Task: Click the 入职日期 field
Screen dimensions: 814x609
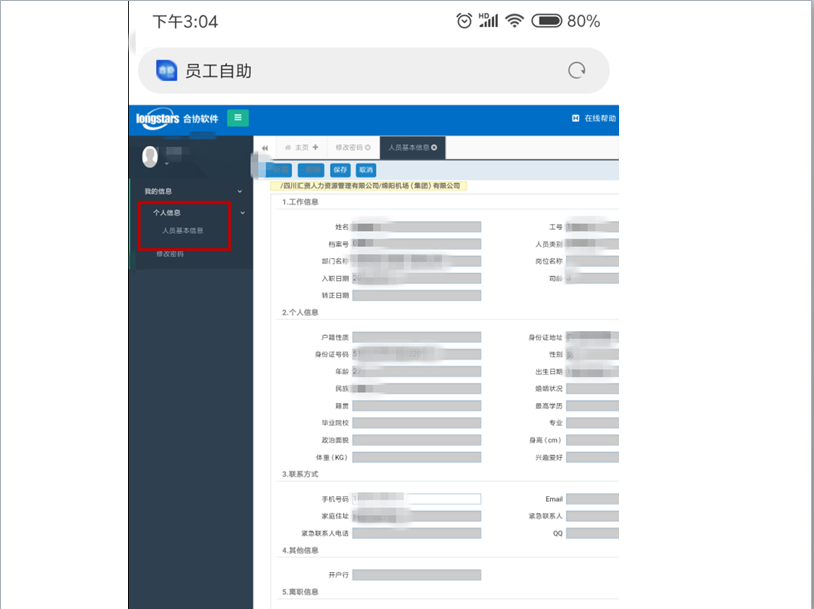Action: pos(416,278)
